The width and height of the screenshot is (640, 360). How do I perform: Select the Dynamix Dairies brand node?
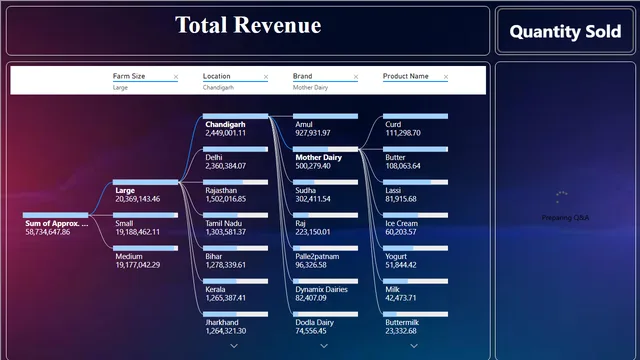[325, 291]
